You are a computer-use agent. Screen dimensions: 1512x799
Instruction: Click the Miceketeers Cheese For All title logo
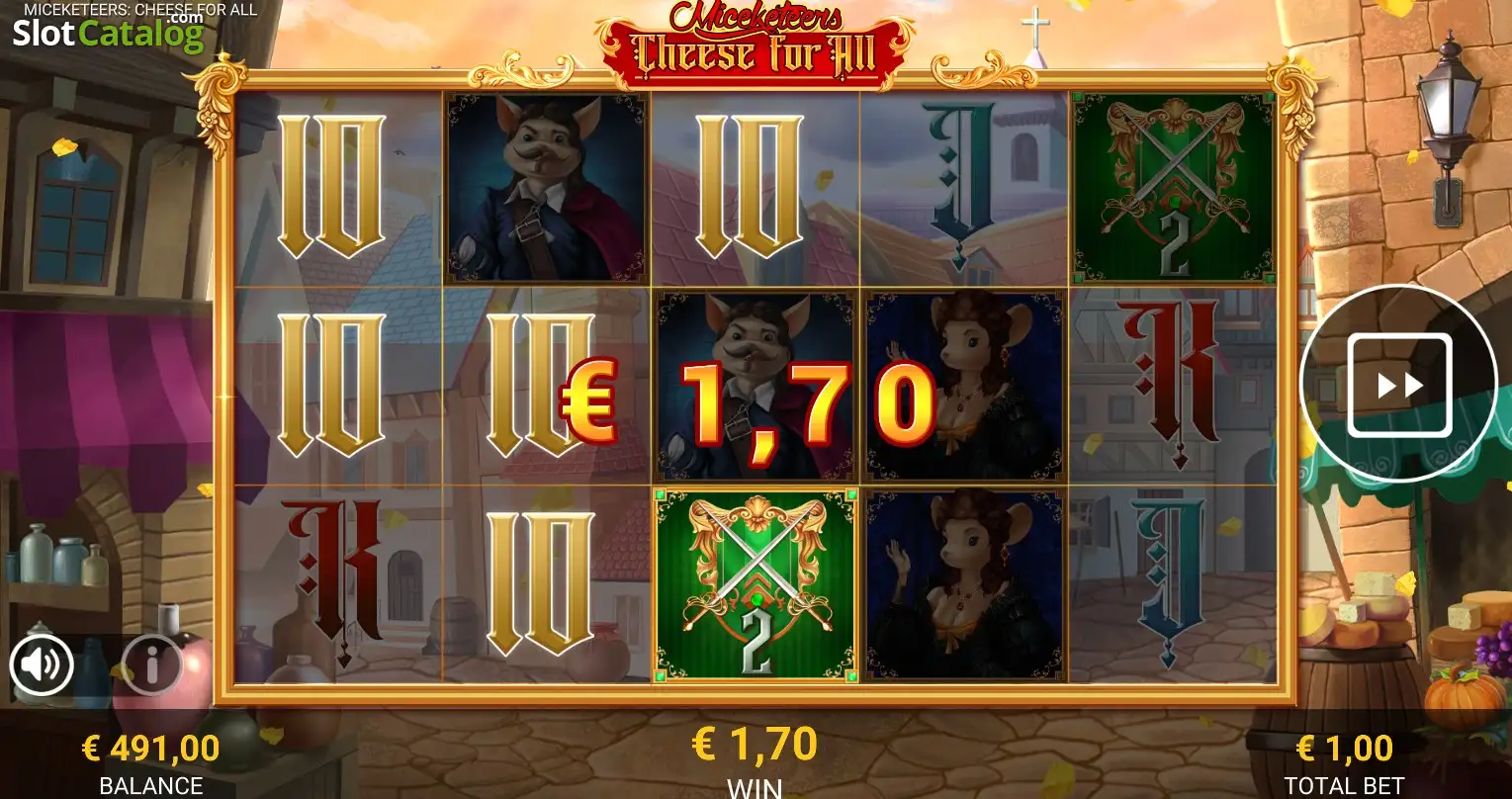(x=756, y=44)
